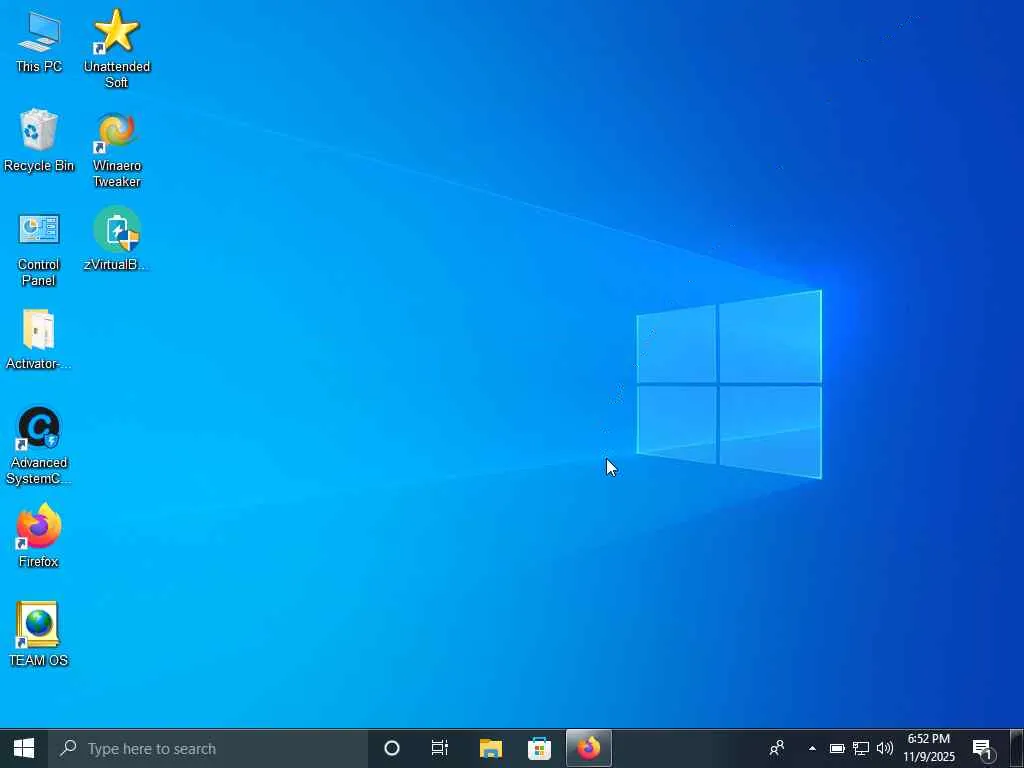Select the Recycle Bin icon
The height and width of the screenshot is (768, 1024).
[39, 140]
